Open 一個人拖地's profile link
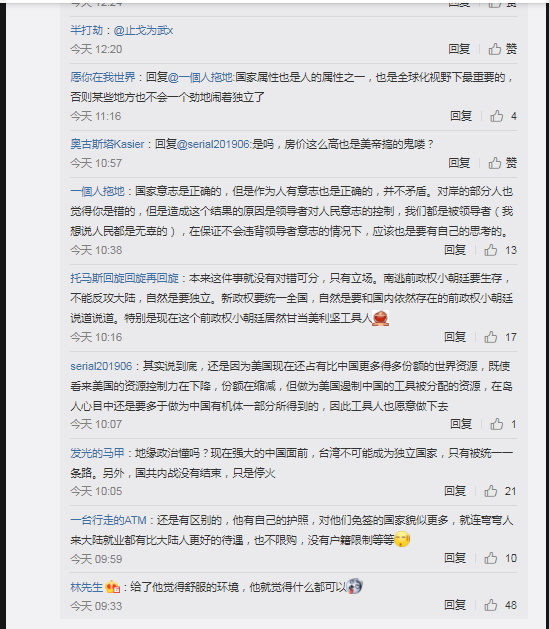The height and width of the screenshot is (629, 549). point(97,191)
